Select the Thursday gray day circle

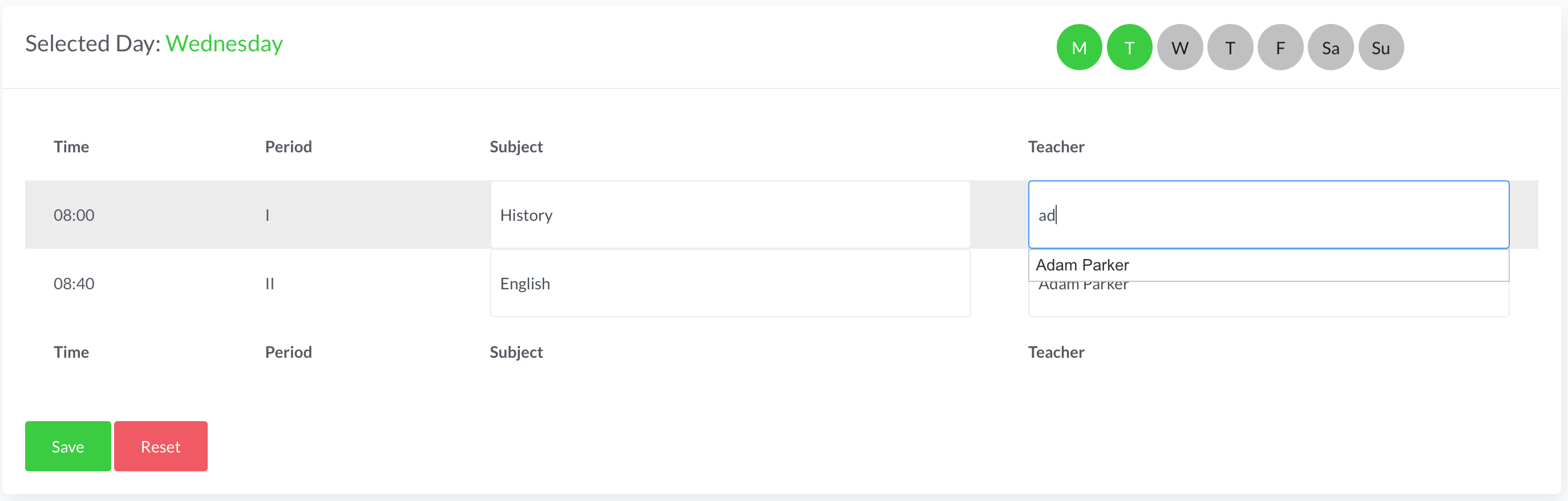[x=1230, y=47]
